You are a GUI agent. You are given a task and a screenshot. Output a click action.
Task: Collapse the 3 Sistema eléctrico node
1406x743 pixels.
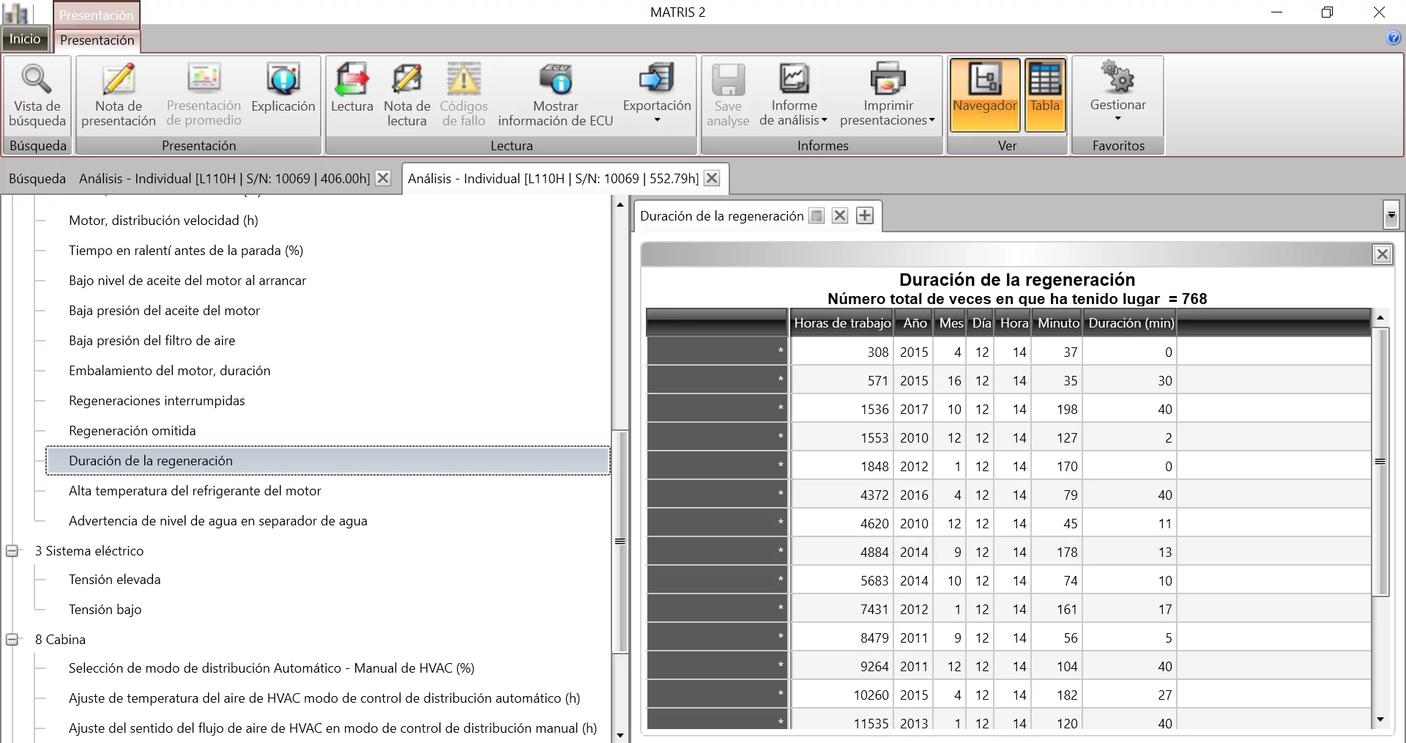click(x=13, y=551)
